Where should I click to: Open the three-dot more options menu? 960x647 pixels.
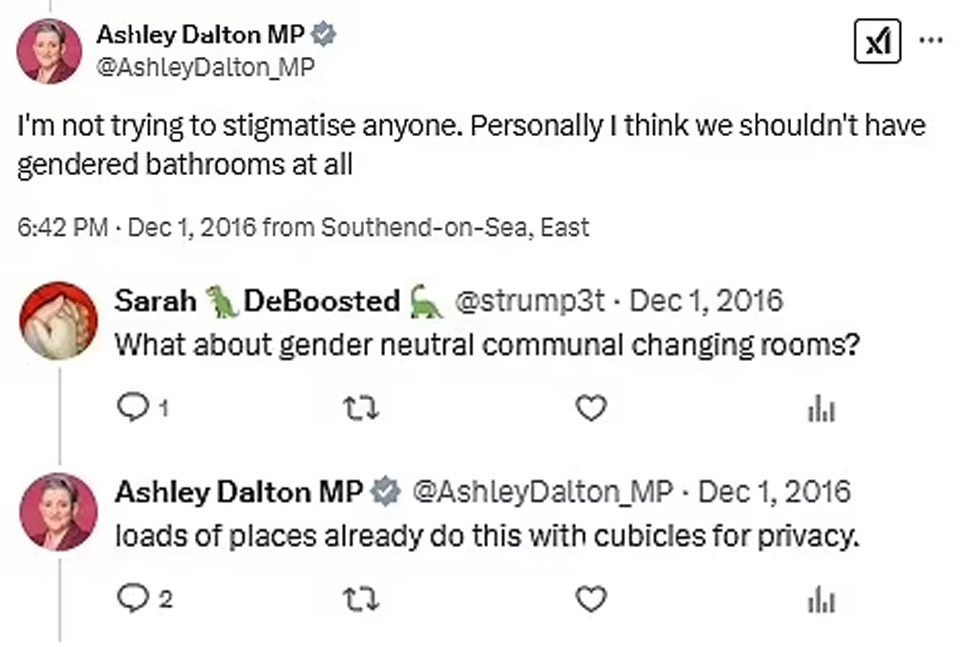pyautogui.click(x=930, y=42)
